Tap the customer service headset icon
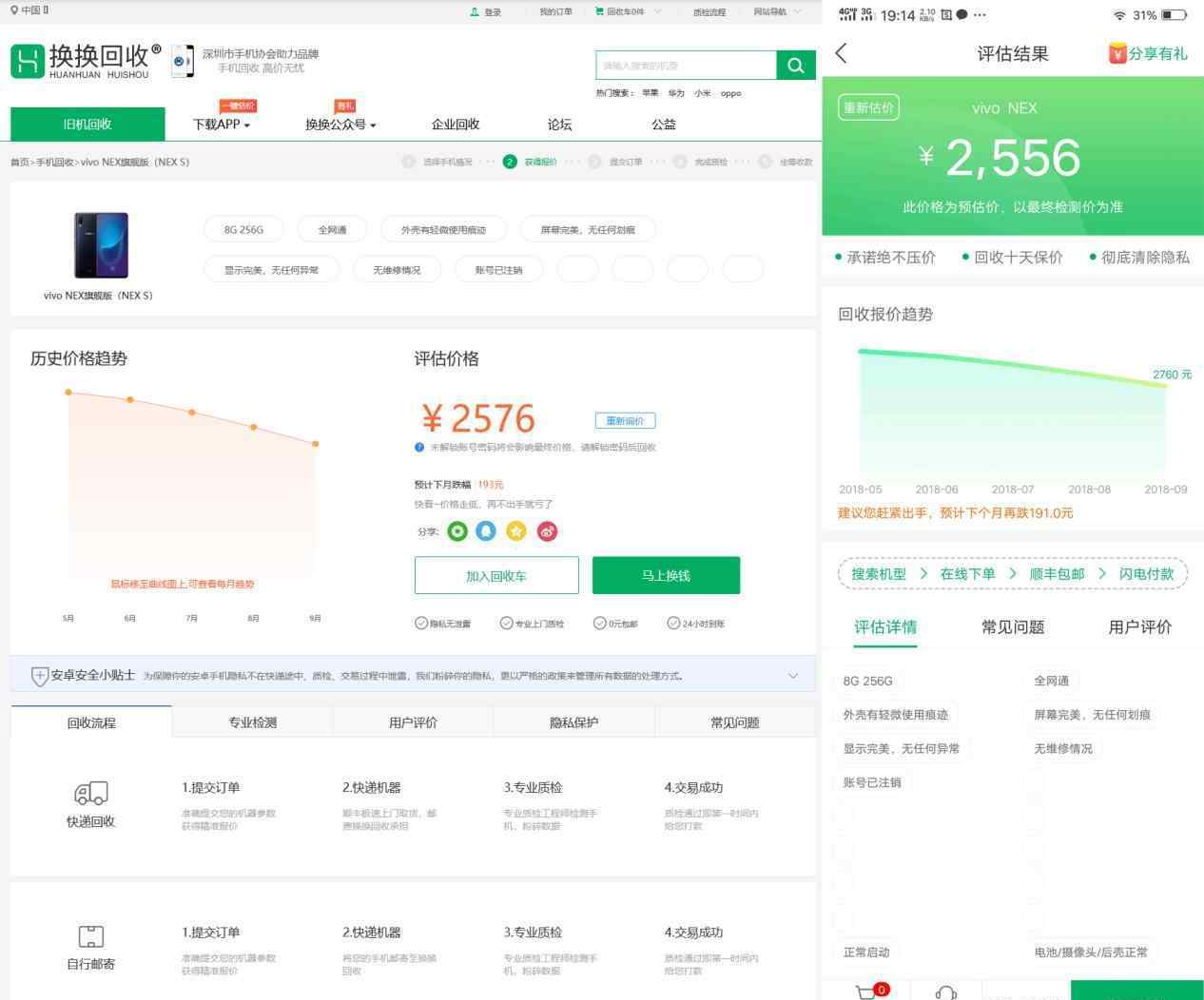Image resolution: width=1204 pixels, height=1000 pixels. (946, 993)
